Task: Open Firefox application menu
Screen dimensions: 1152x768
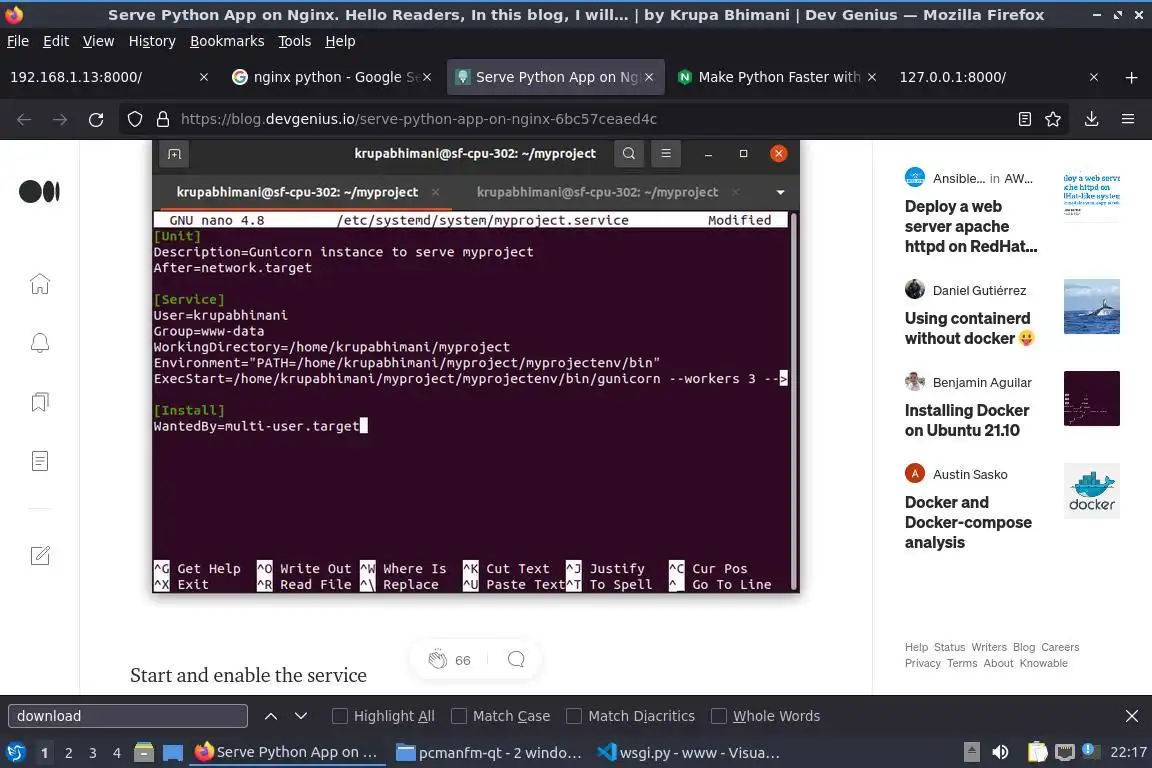Action: tap(1128, 119)
